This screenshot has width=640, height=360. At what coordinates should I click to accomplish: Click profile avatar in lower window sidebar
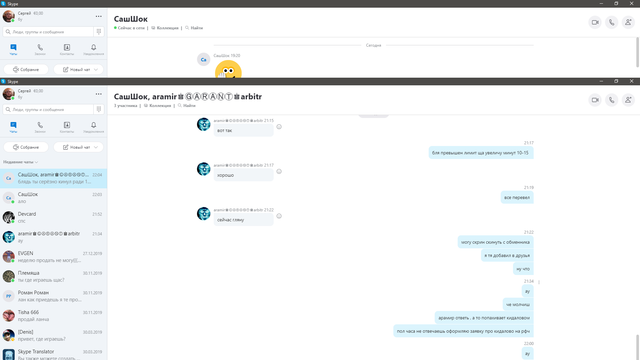9,94
